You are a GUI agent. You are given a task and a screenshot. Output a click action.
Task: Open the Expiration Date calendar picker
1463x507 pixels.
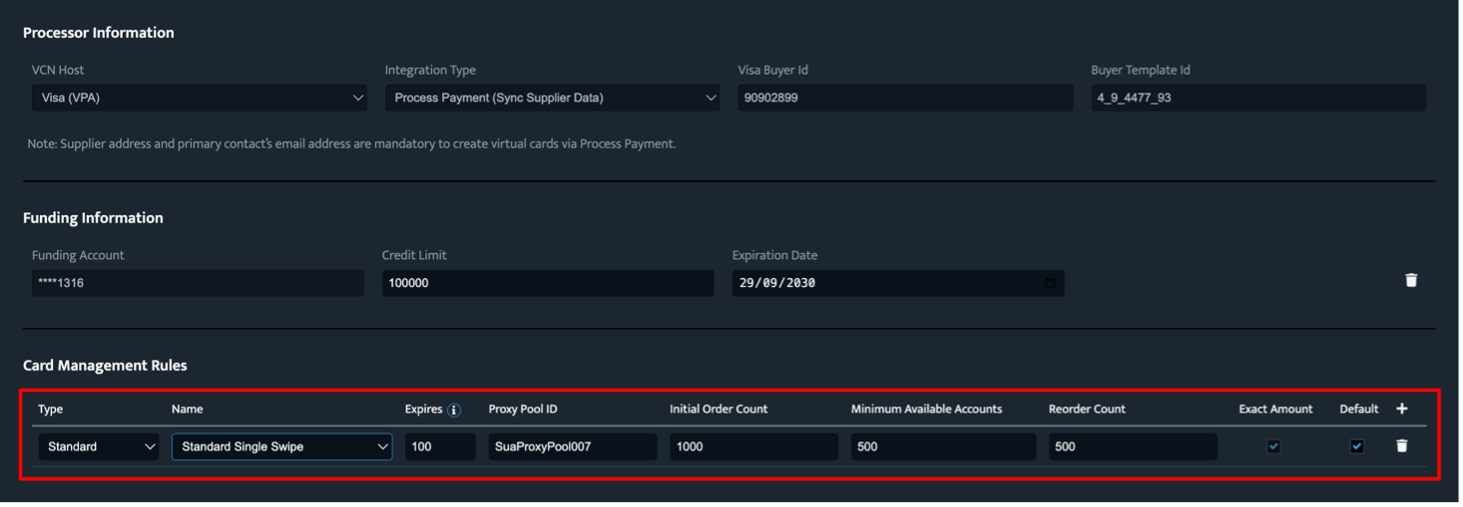tap(1049, 283)
